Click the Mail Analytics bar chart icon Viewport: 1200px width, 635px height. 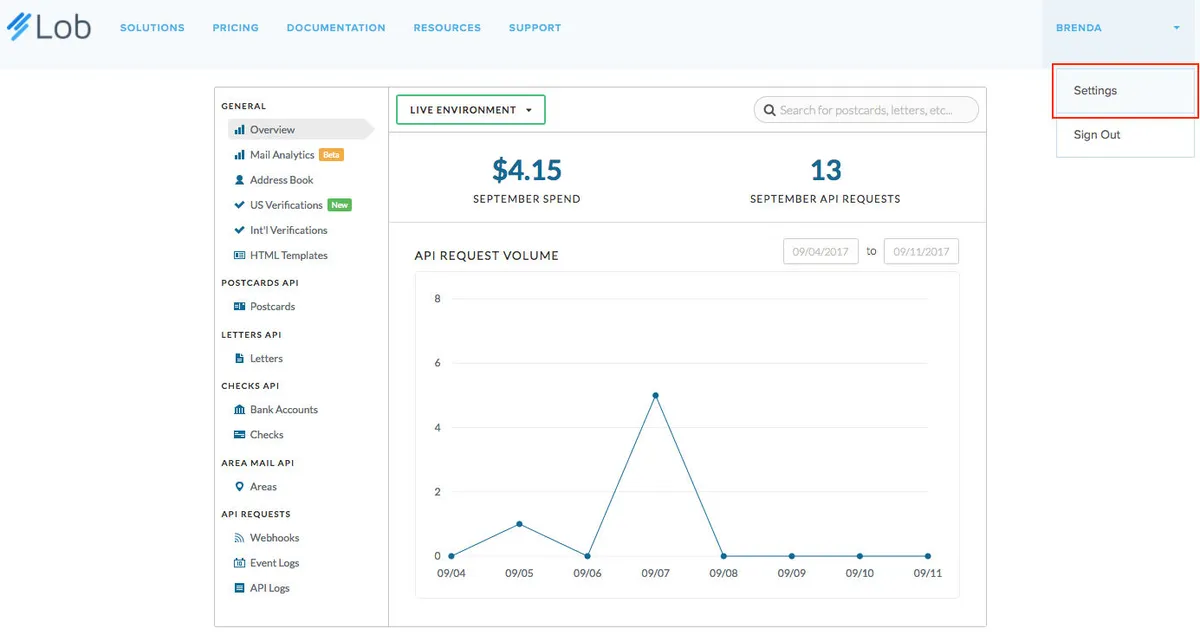pyautogui.click(x=239, y=155)
